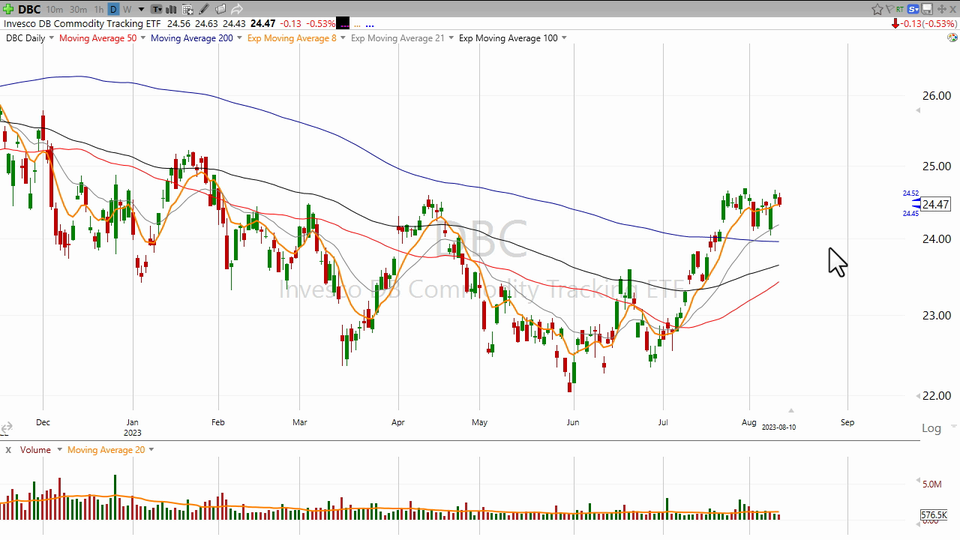This screenshot has width=960, height=540.
Task: Open the chart template (T) menu
Action: click(x=157, y=9)
